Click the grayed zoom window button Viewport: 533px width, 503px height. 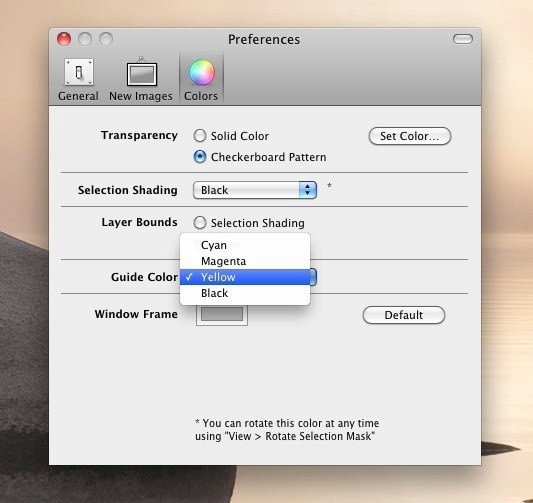pyautogui.click(x=106, y=39)
